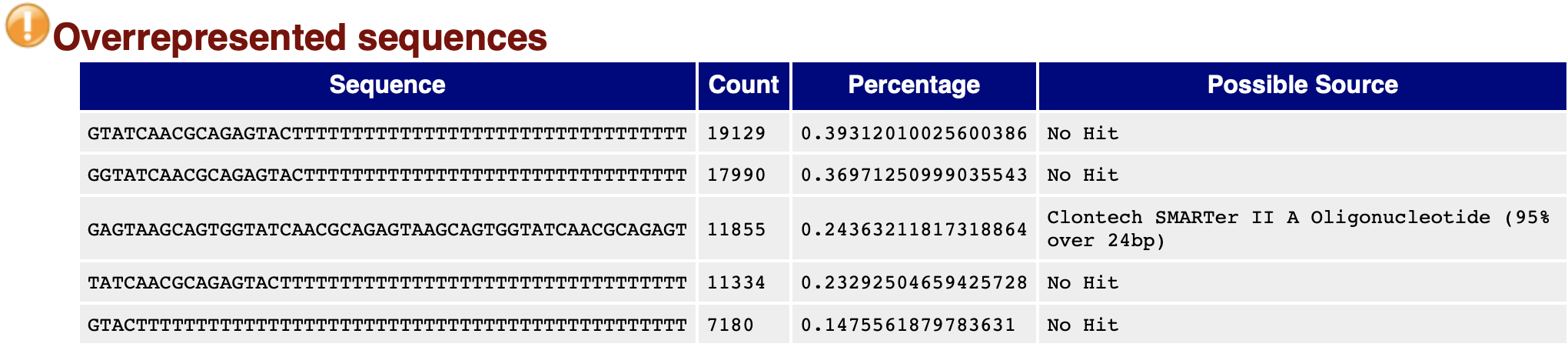Click the count value 19129
This screenshot has width=1568, height=357.
tap(736, 134)
